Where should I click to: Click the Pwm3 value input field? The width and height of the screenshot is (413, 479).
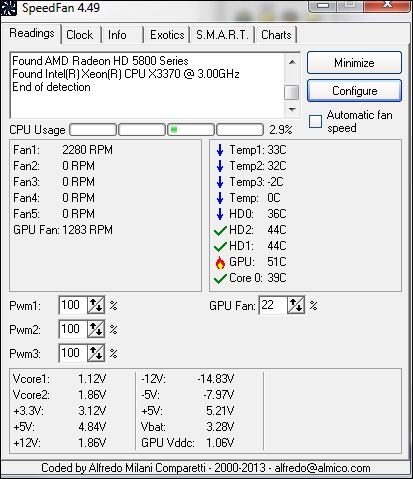[73, 353]
